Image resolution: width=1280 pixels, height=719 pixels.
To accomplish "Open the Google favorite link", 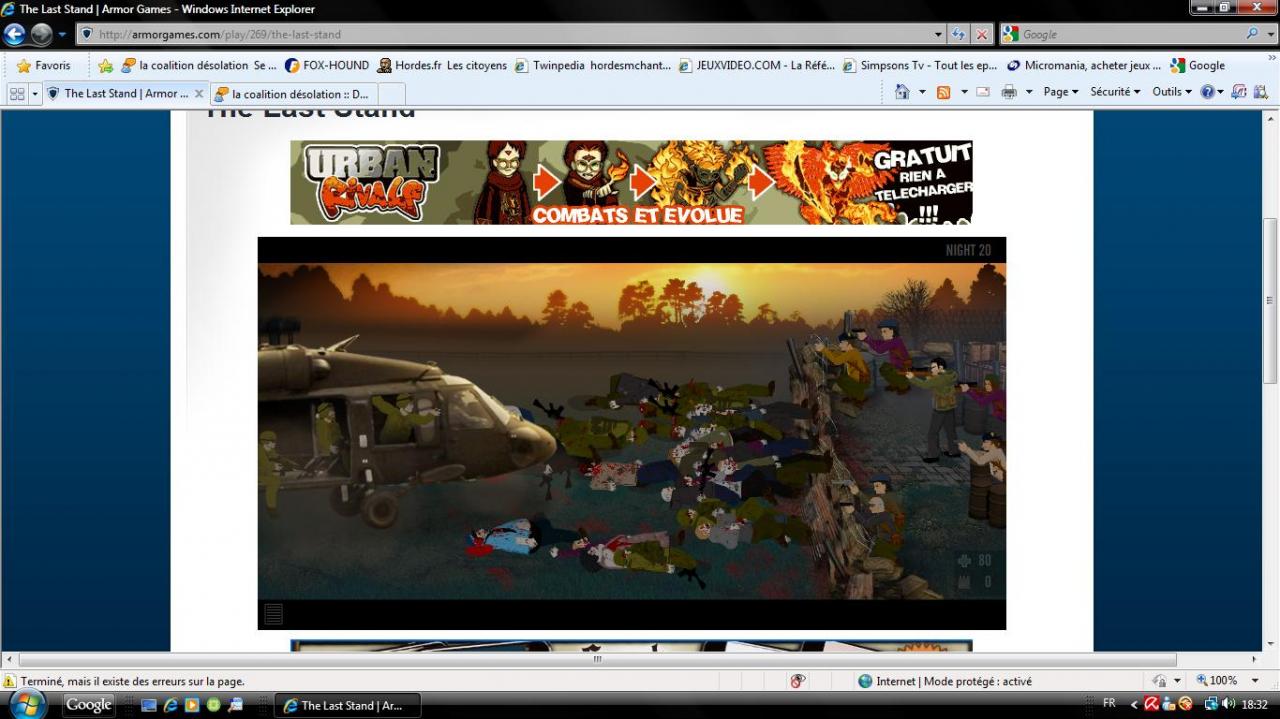I will [x=1198, y=66].
